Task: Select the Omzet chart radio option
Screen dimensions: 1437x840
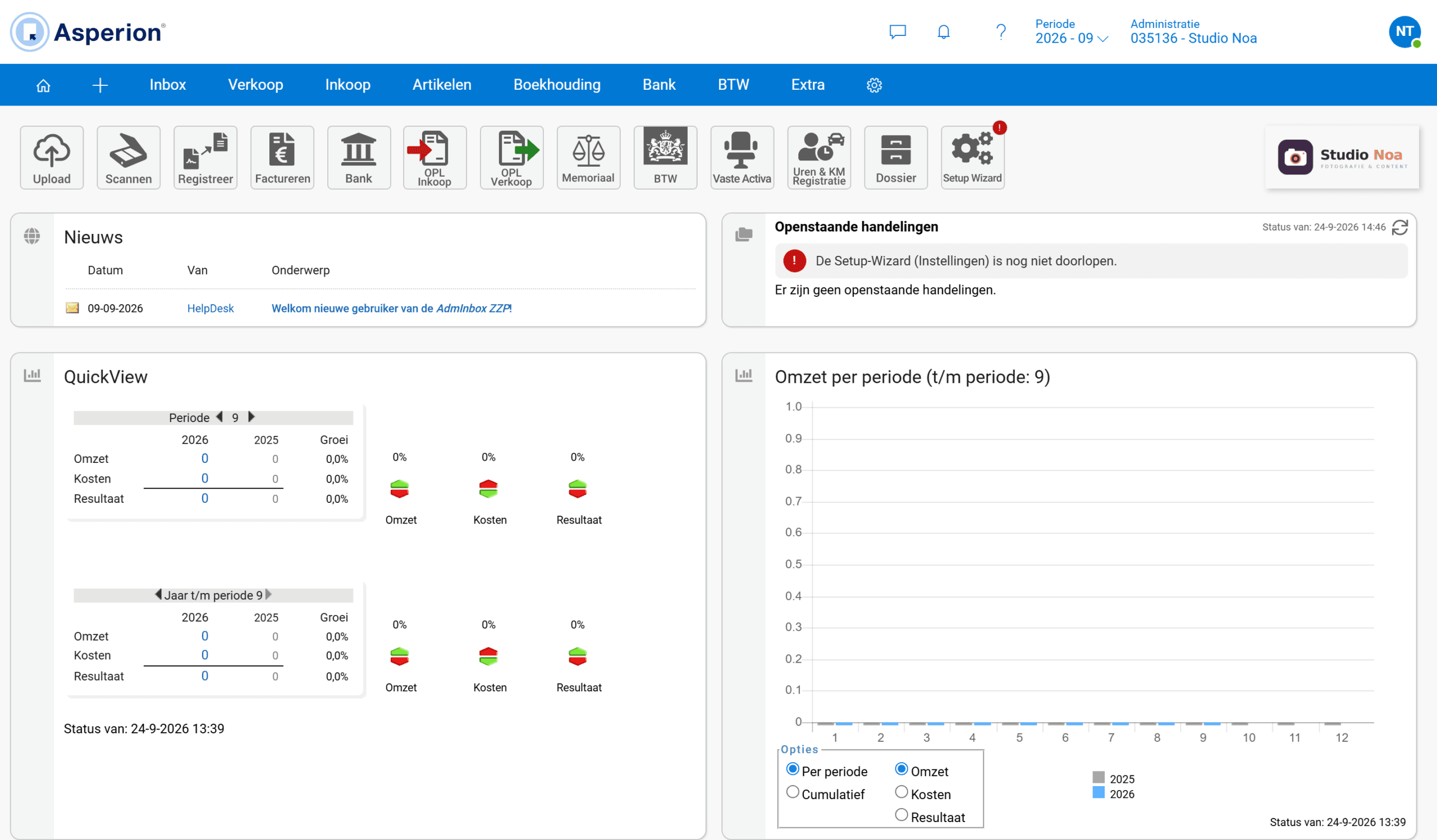Action: [x=901, y=769]
